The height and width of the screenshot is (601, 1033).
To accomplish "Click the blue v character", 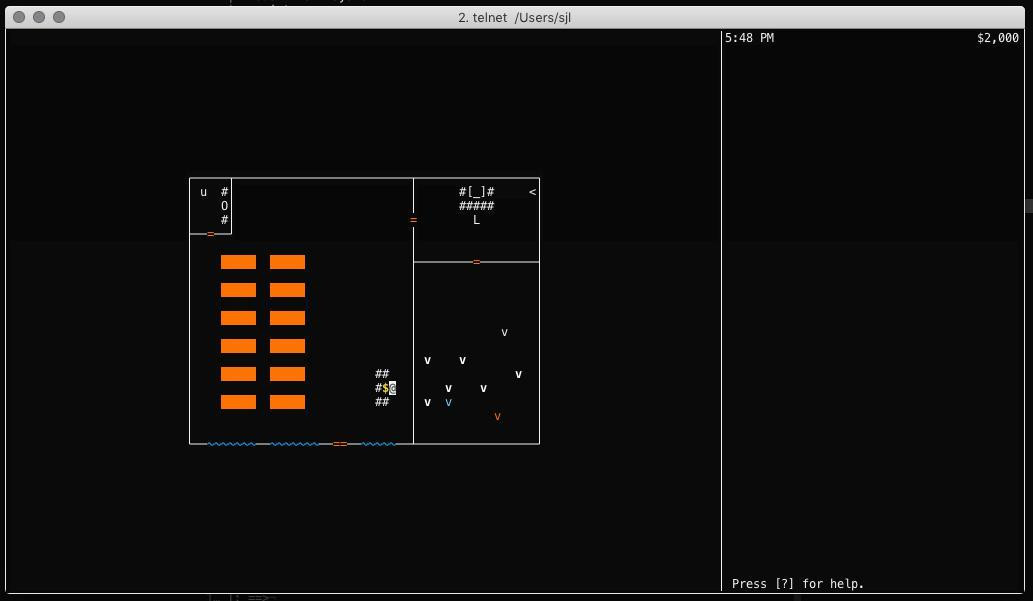I will pyautogui.click(x=449, y=403).
